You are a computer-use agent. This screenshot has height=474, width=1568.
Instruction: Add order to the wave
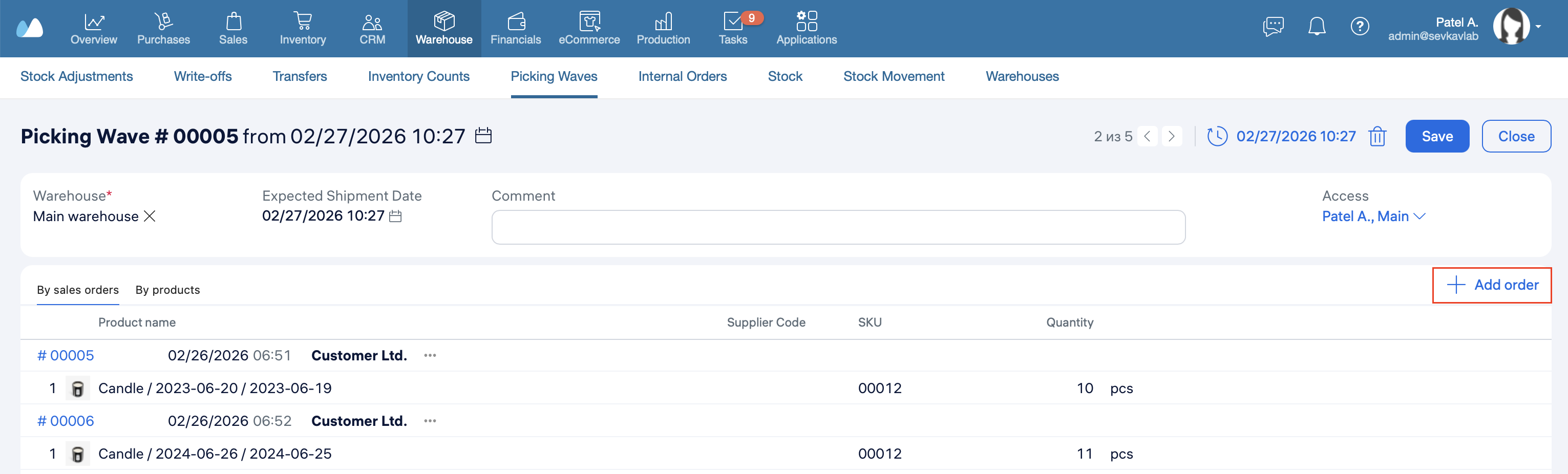coord(1491,285)
